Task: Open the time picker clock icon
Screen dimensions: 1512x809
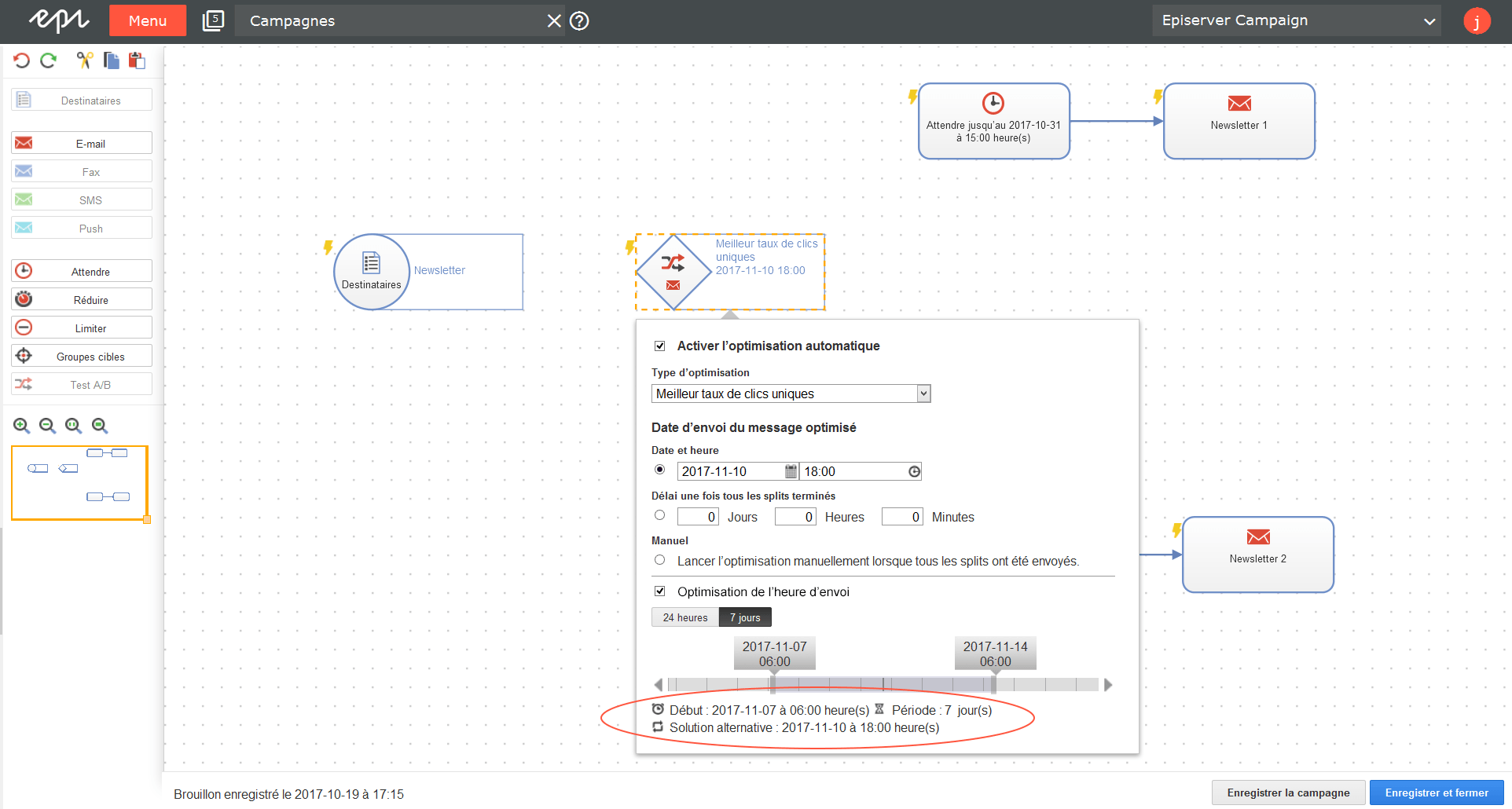Action: pos(914,471)
